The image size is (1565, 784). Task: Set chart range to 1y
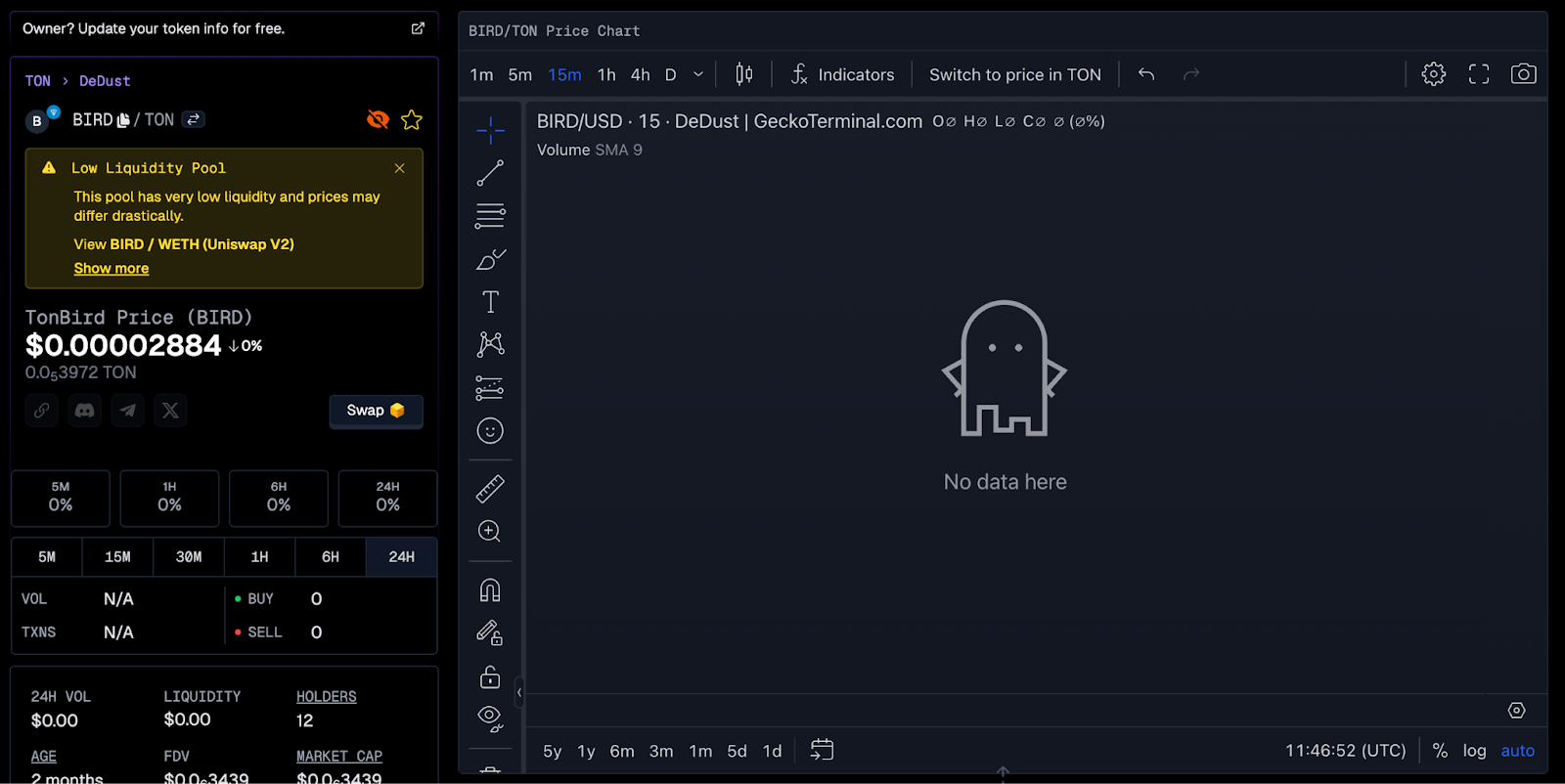pyautogui.click(x=586, y=751)
